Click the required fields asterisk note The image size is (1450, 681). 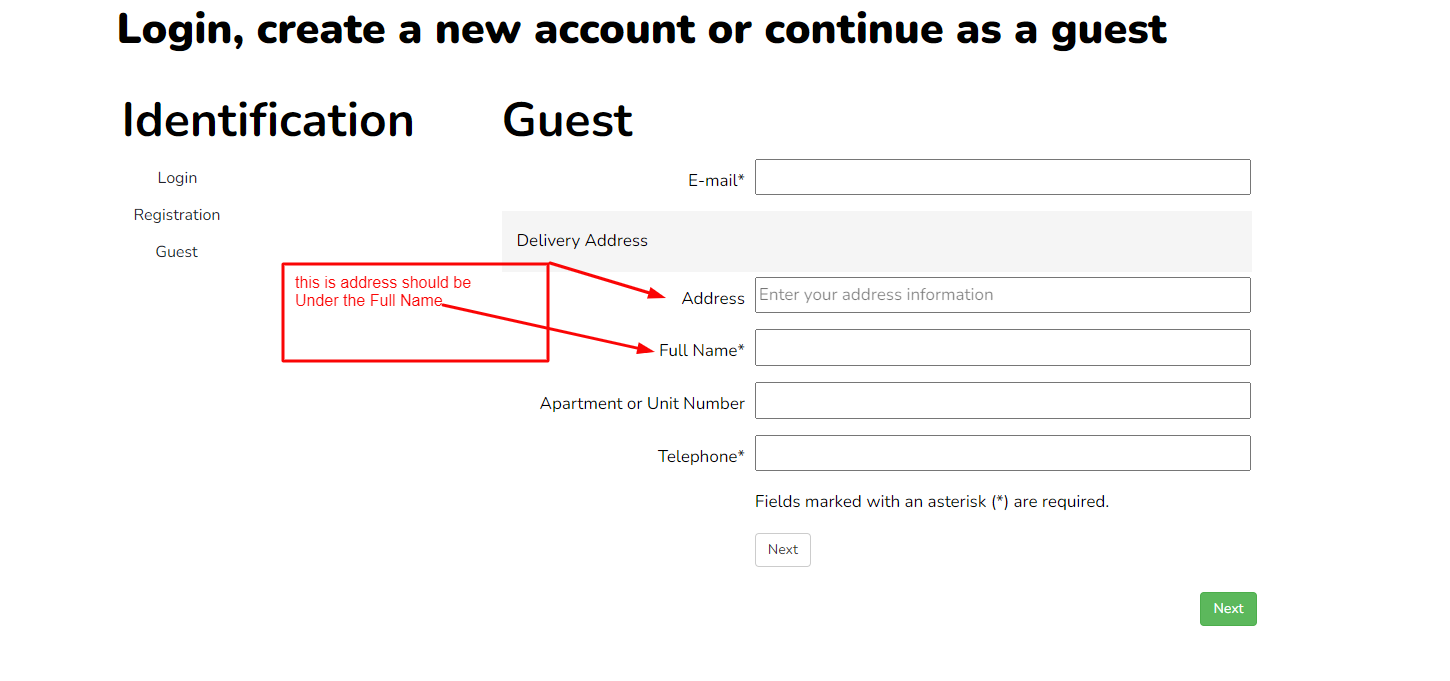(931, 502)
